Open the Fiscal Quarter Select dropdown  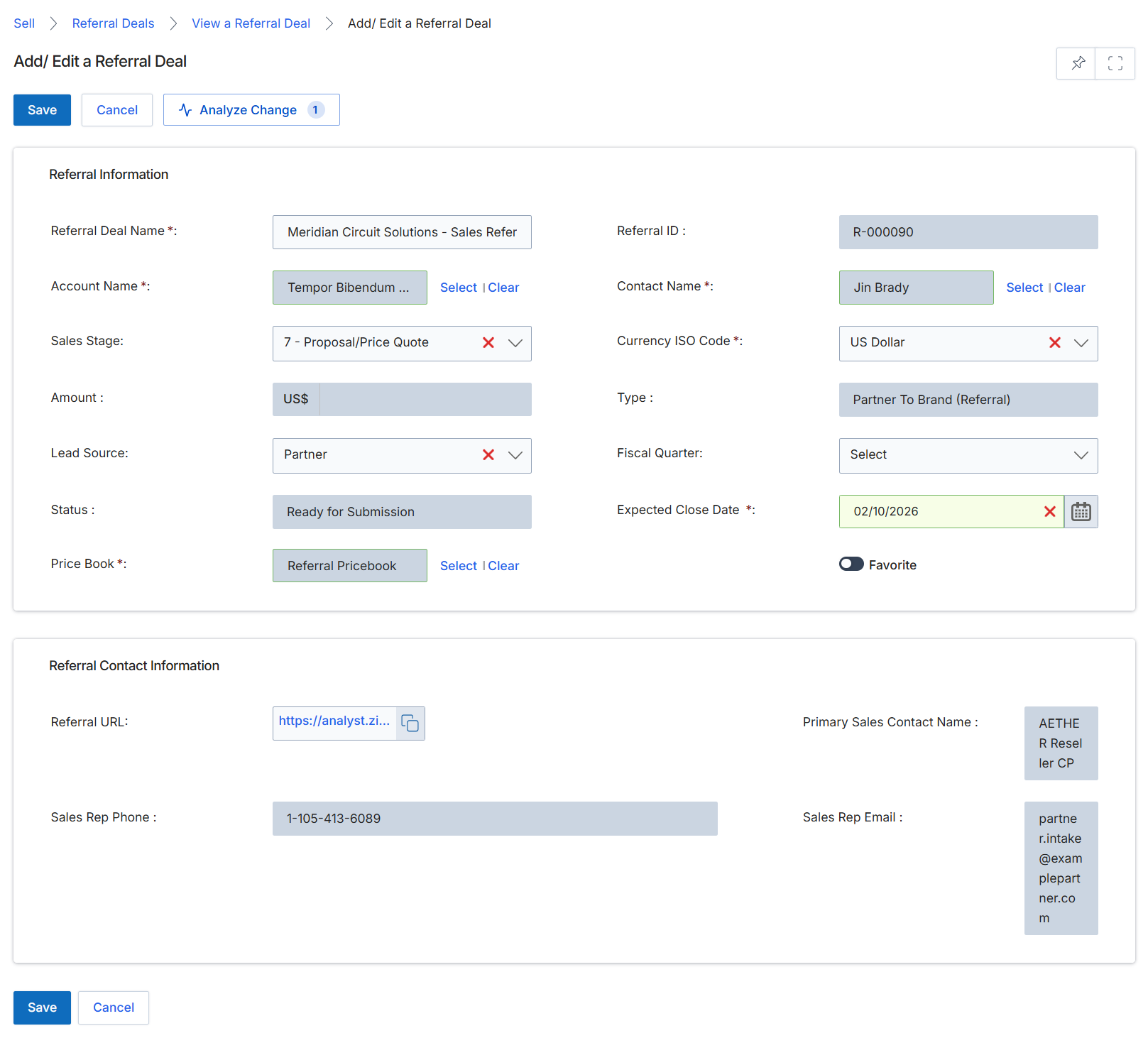point(968,455)
